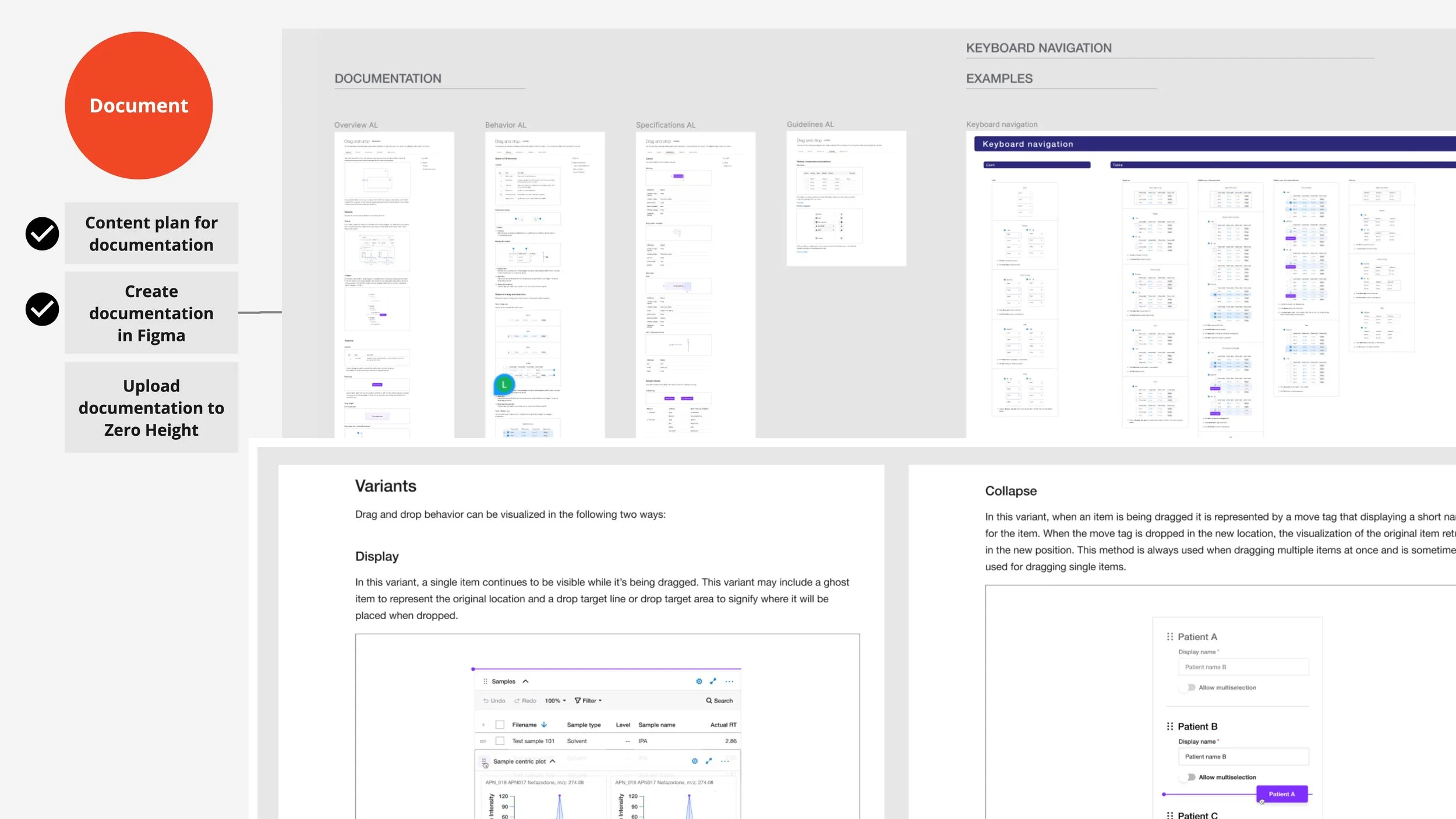1456x819 pixels.
Task: Check the Filename header select-all checkbox
Action: click(x=500, y=725)
